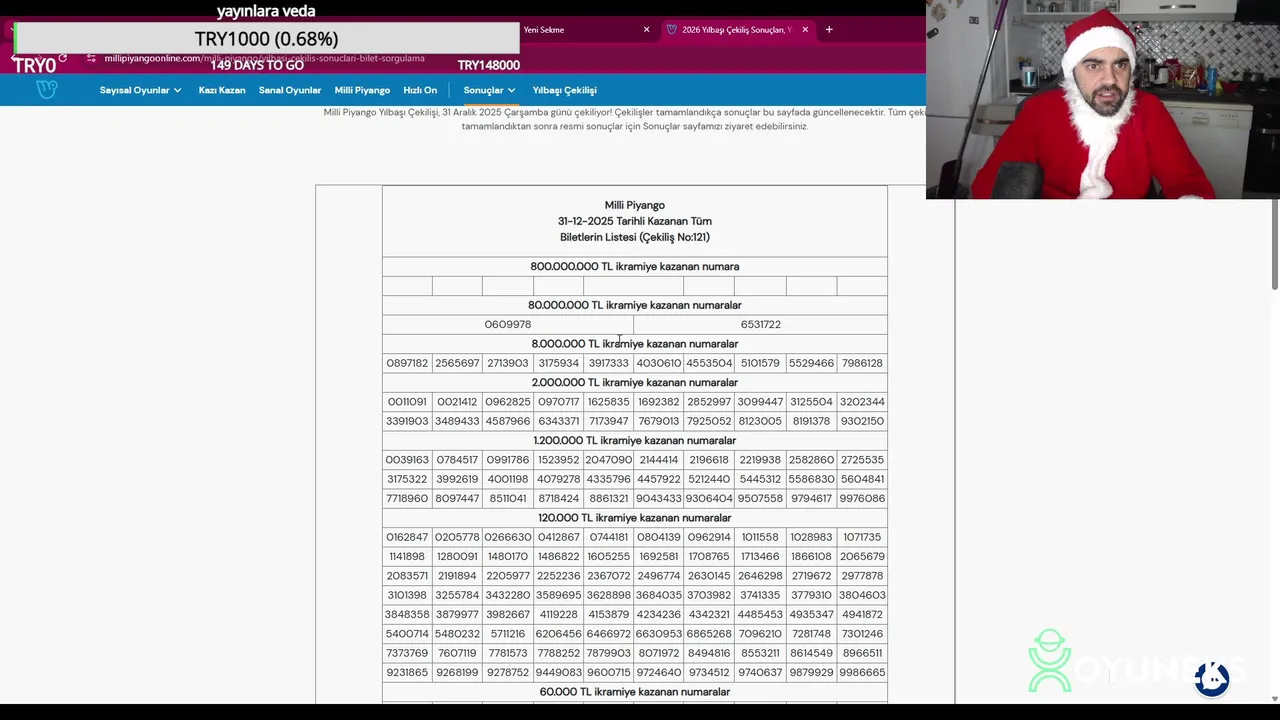1280x720 pixels.
Task: Select number 3917333 in the table
Action: pyautogui.click(x=608, y=363)
